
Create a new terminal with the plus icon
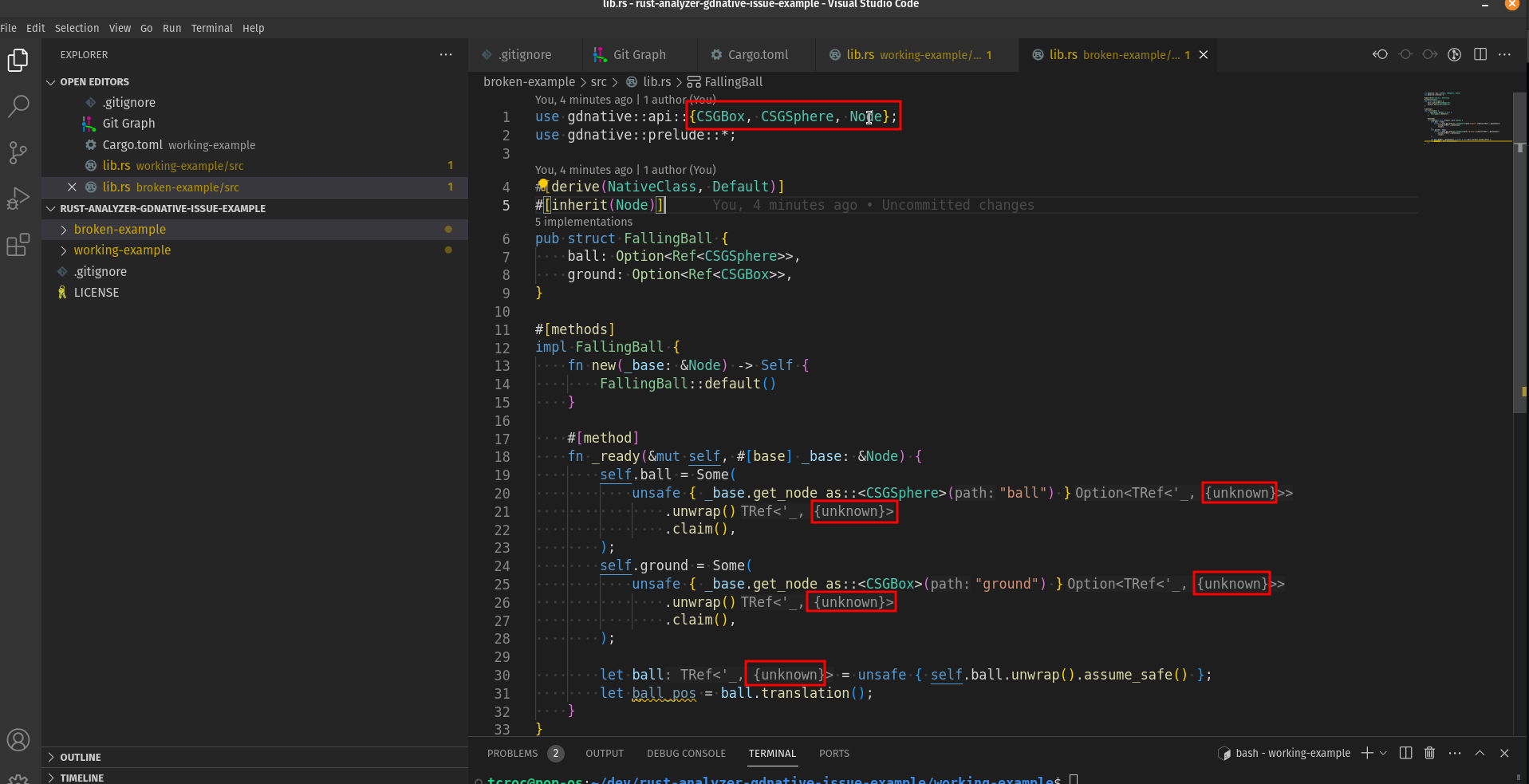1365,753
